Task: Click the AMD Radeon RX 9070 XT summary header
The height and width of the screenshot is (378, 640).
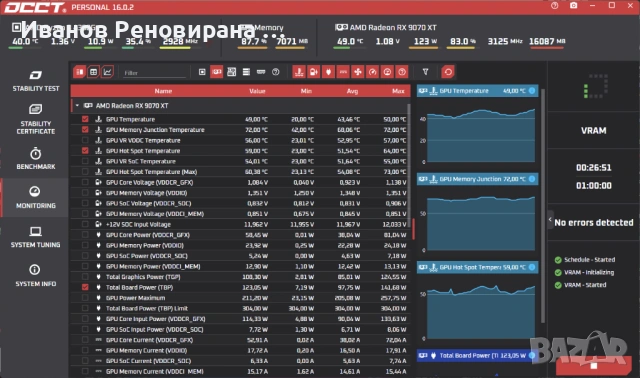Action: click(x=386, y=27)
